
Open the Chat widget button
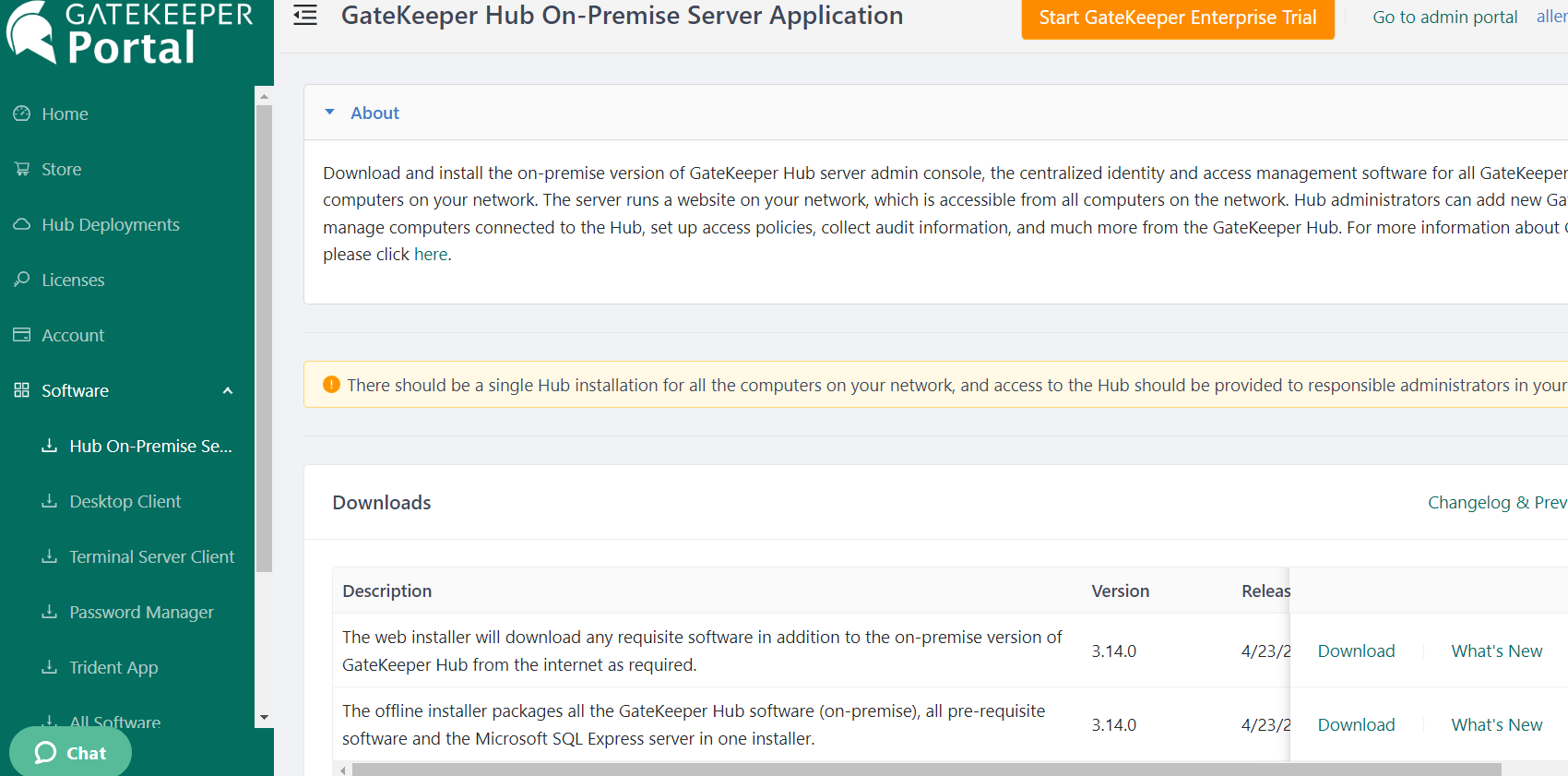70,752
